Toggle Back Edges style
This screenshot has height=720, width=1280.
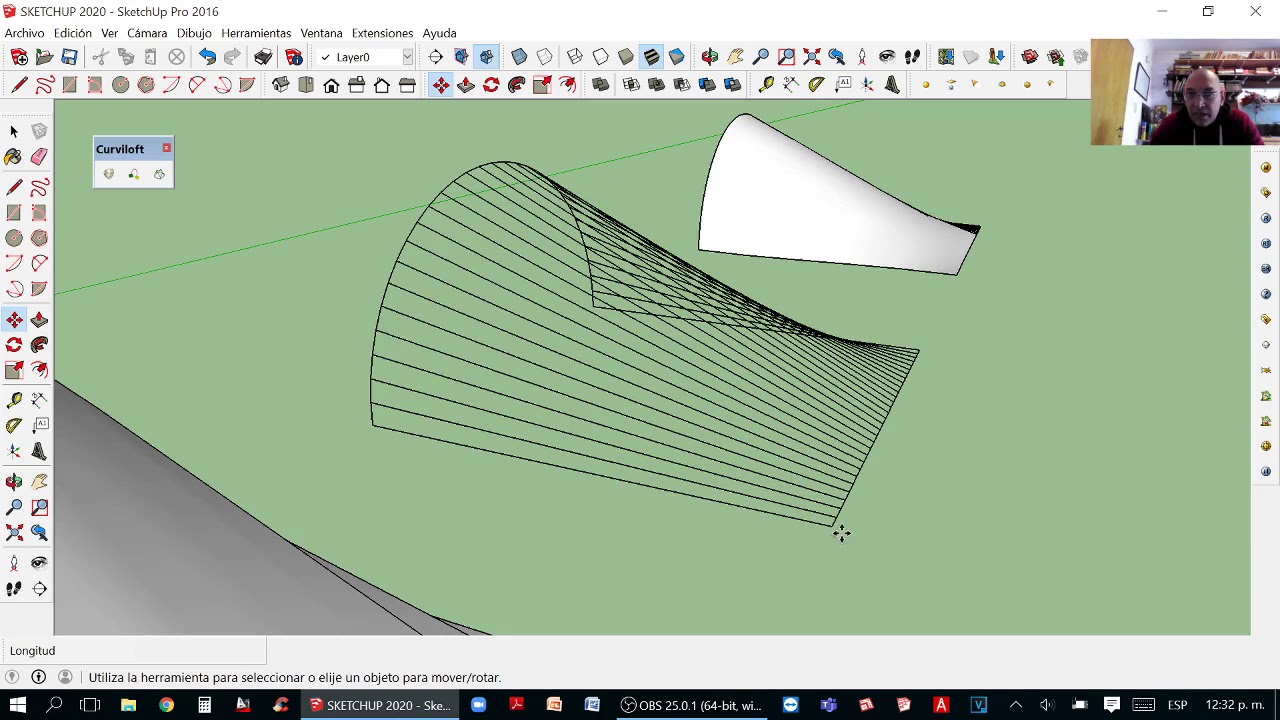click(544, 57)
